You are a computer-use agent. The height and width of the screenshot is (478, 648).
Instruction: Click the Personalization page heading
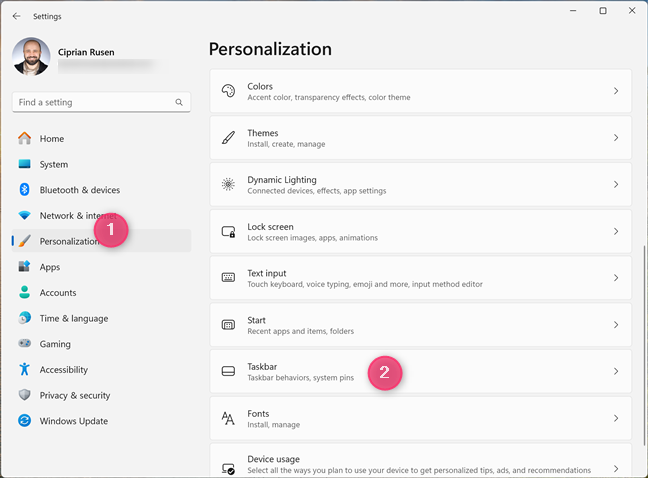270,49
